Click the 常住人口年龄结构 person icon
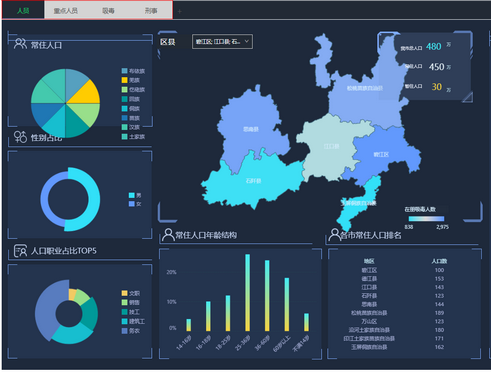This screenshot has height=372, width=491. (168, 235)
